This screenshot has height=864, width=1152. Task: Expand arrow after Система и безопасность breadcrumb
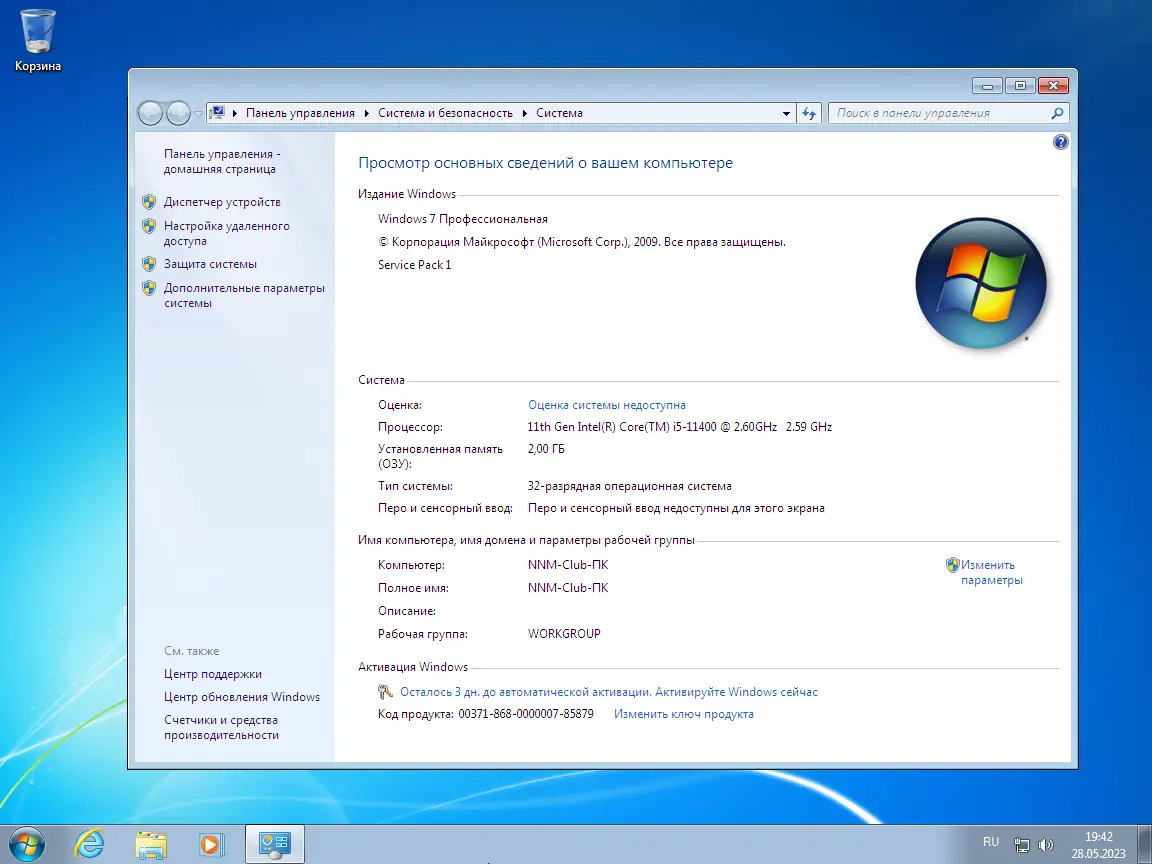[x=525, y=113]
